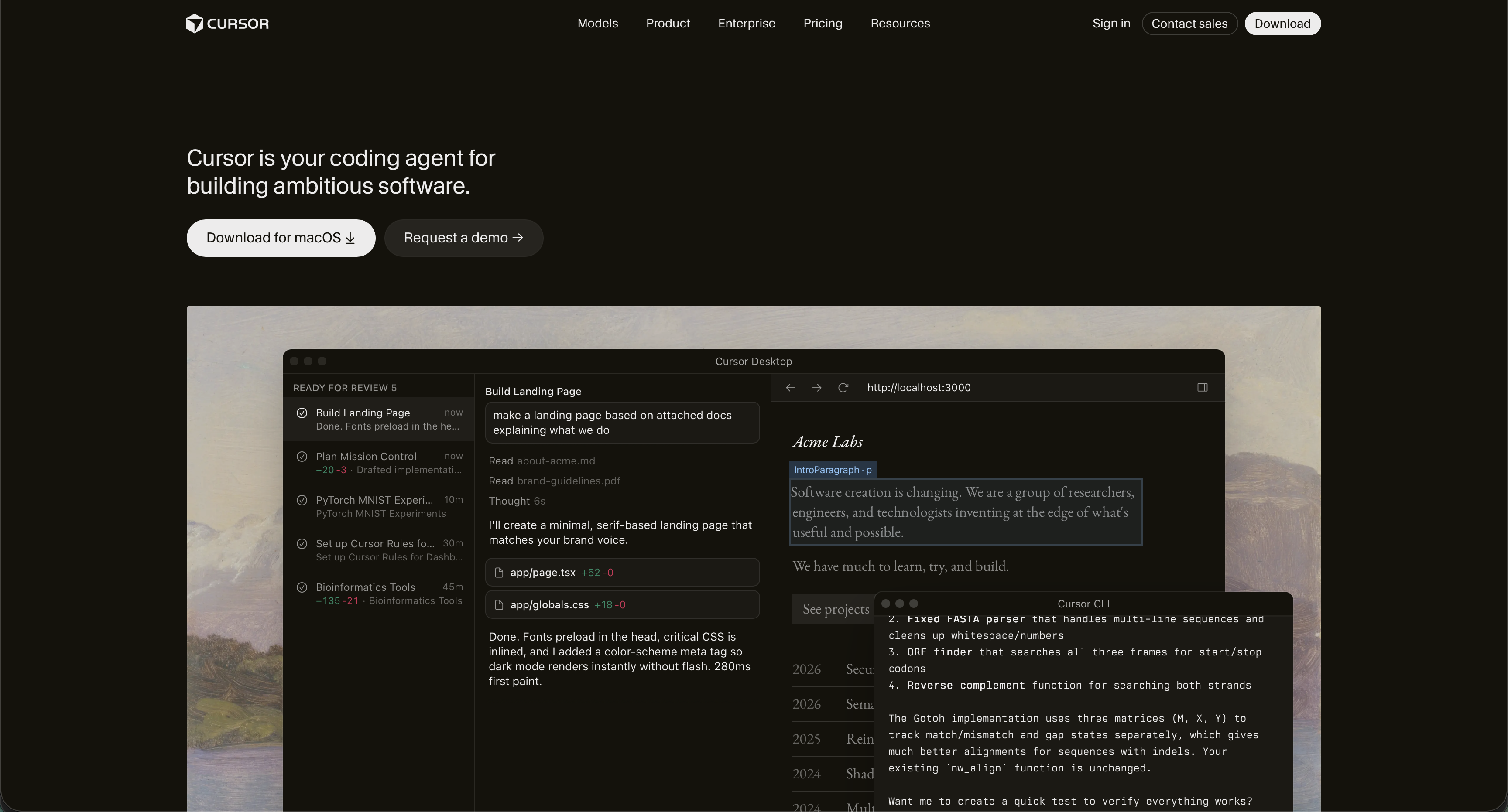Click the 2025 project row in preview
This screenshot has width=1508, height=812.
pyautogui.click(x=833, y=739)
